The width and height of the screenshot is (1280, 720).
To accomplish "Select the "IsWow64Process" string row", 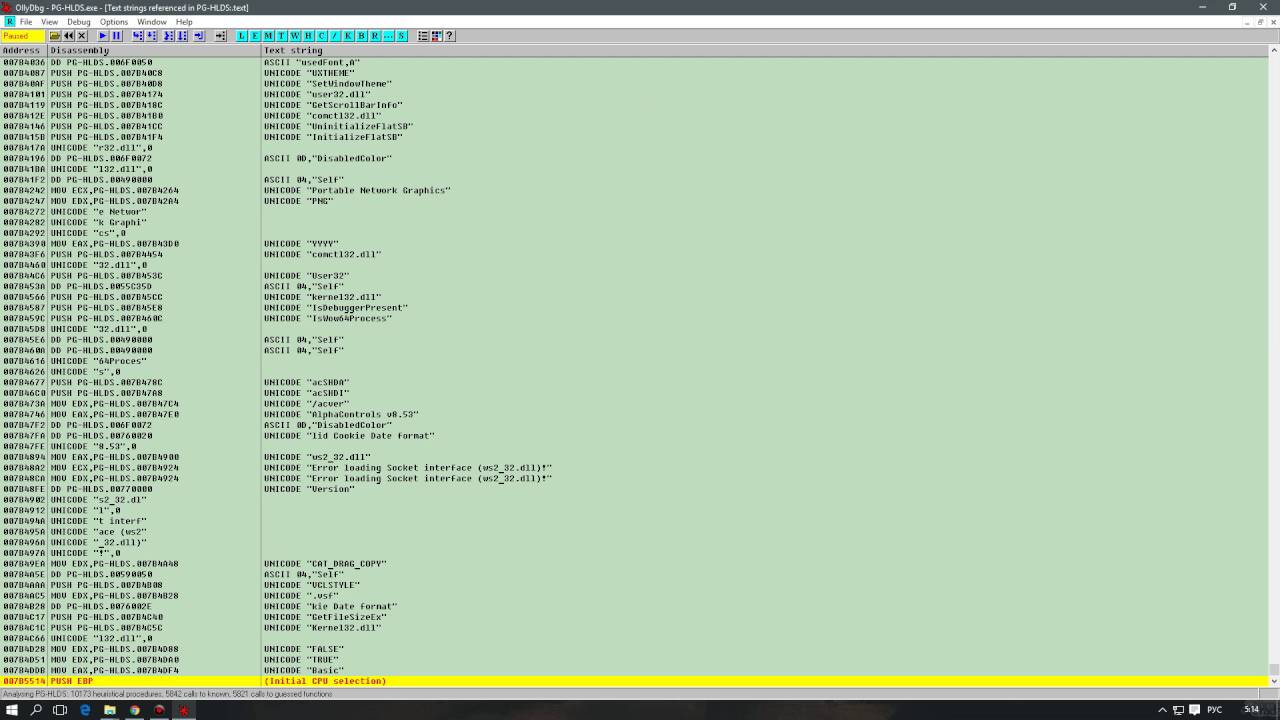I will coord(634,318).
